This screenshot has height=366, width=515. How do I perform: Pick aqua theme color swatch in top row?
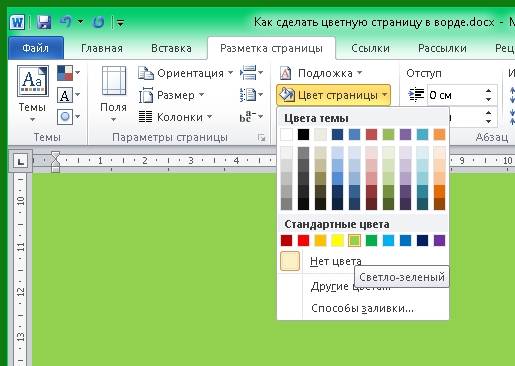(x=422, y=135)
